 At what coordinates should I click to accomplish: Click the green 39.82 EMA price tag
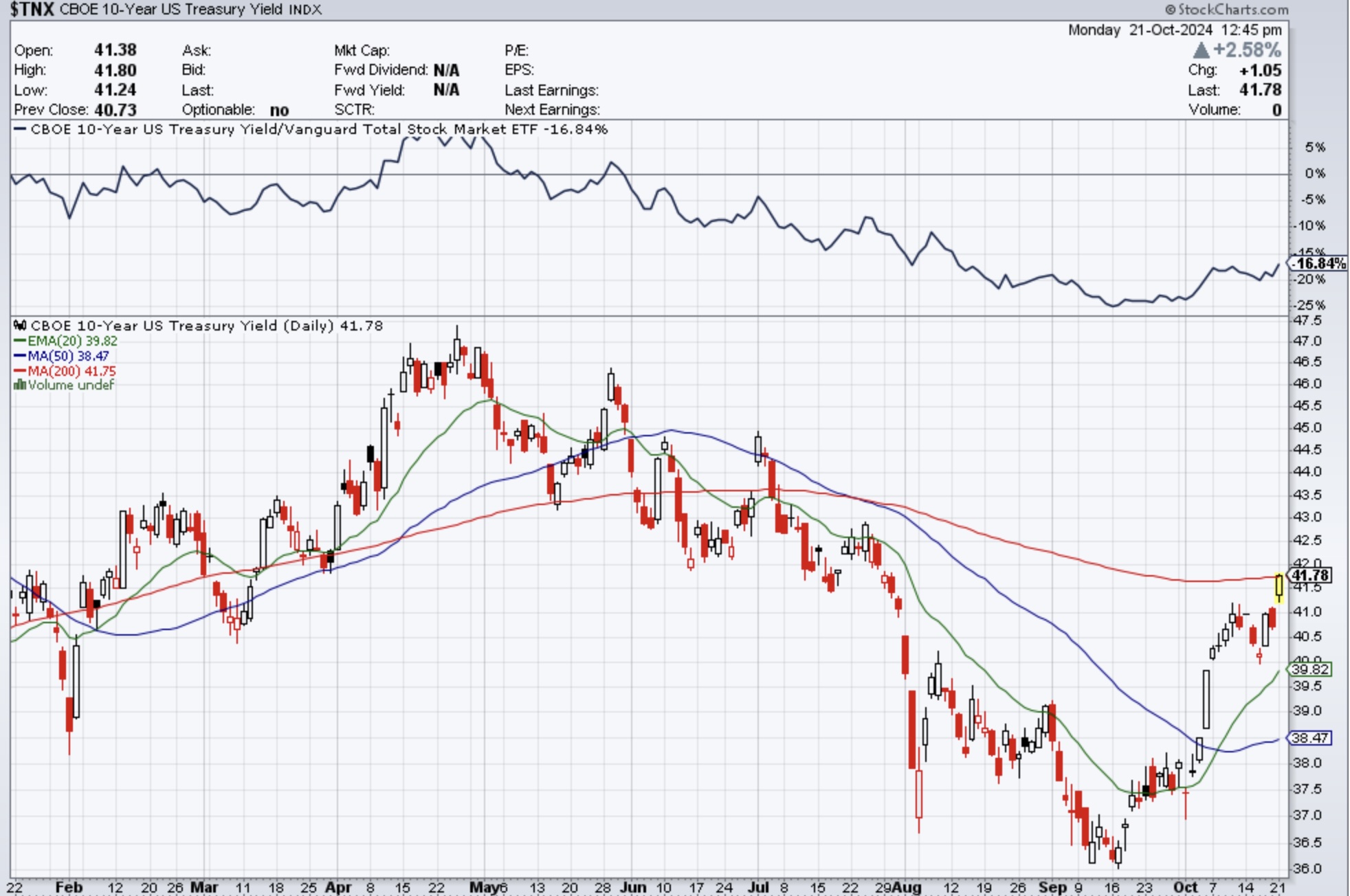point(1310,669)
